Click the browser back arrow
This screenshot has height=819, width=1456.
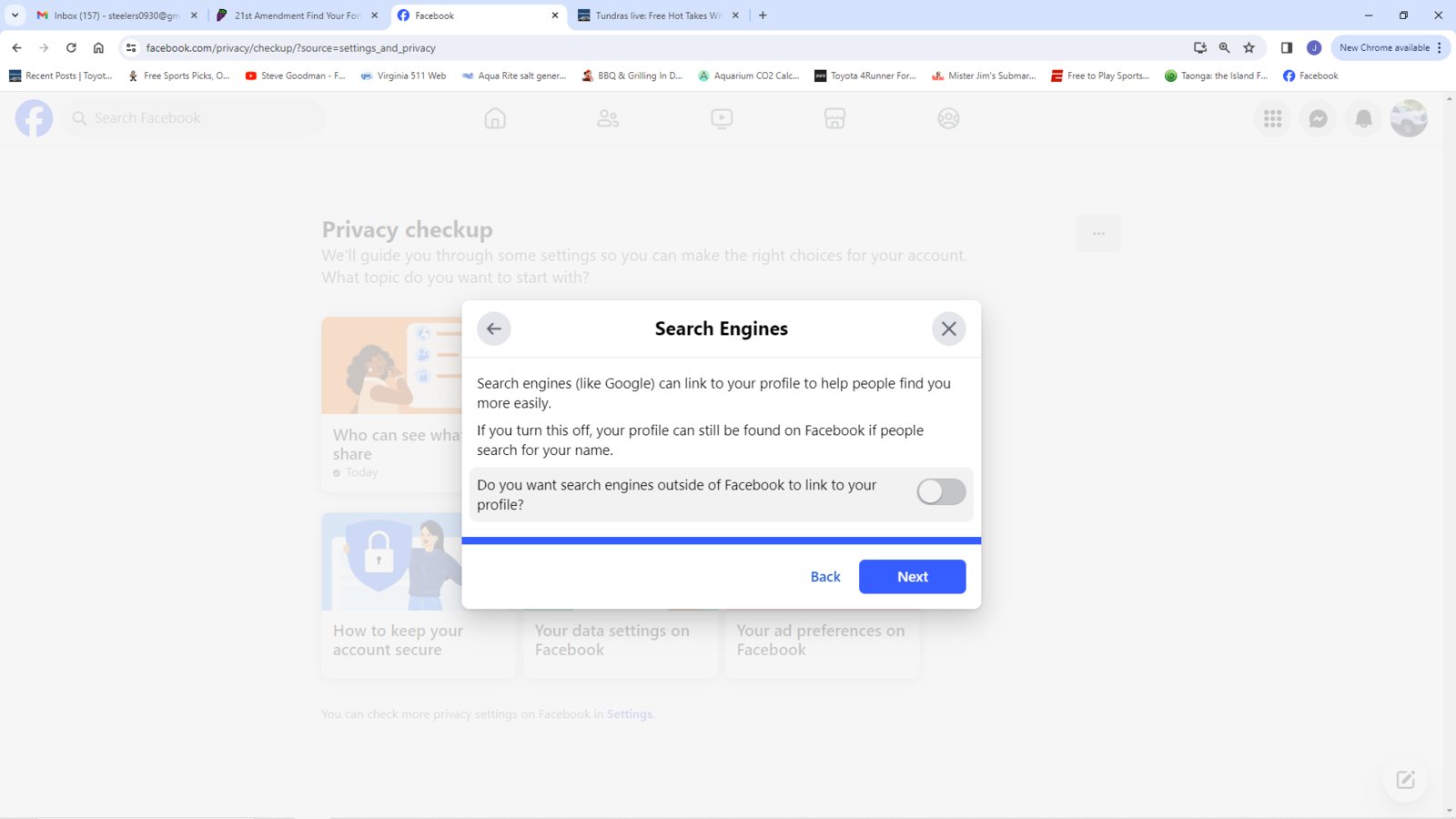tap(16, 47)
